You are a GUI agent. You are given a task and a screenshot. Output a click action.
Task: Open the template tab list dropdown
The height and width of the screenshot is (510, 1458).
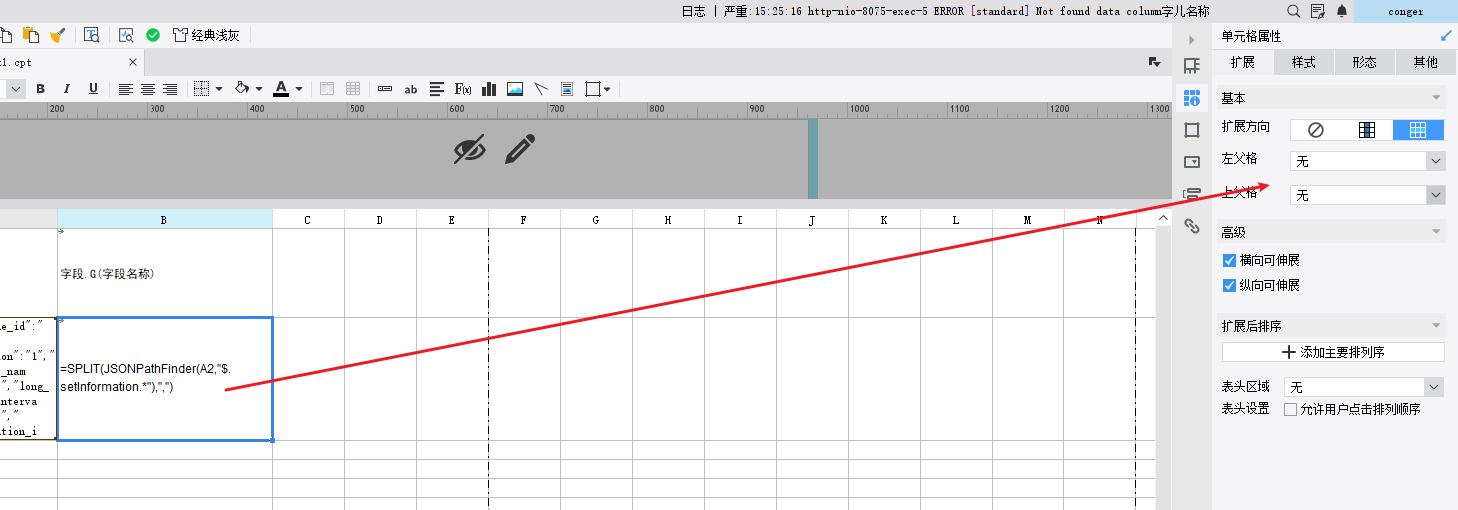coord(1155,62)
